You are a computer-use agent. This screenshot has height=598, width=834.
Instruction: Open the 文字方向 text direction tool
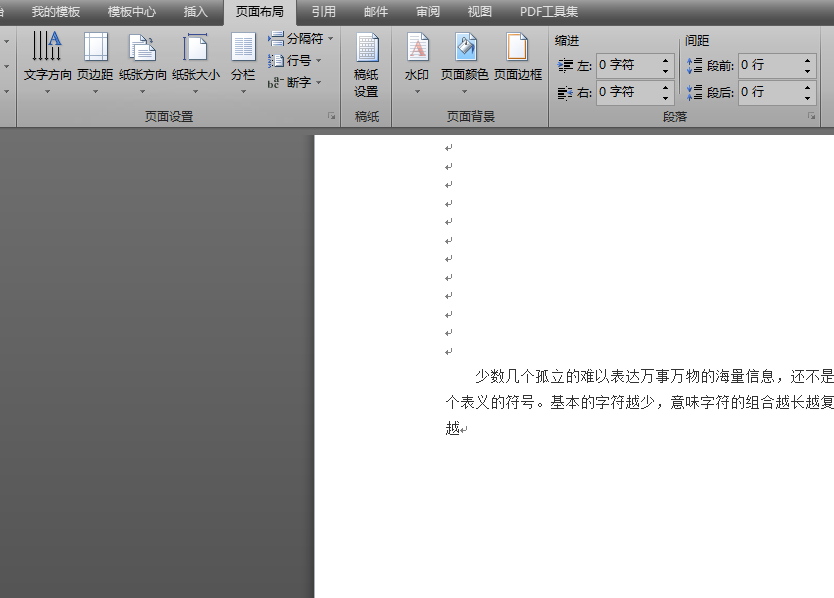(47, 63)
